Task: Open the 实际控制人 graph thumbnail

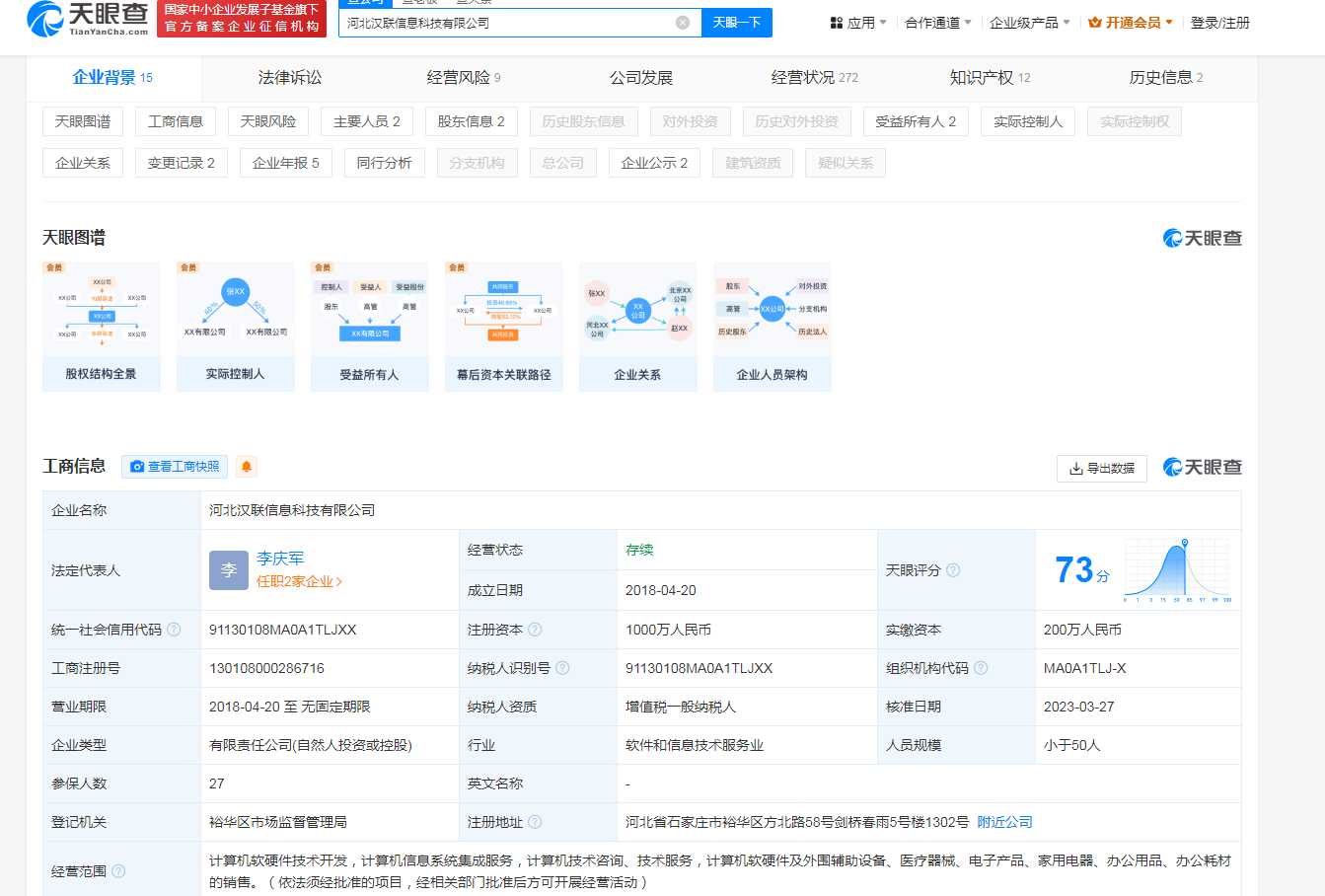Action: [x=236, y=327]
